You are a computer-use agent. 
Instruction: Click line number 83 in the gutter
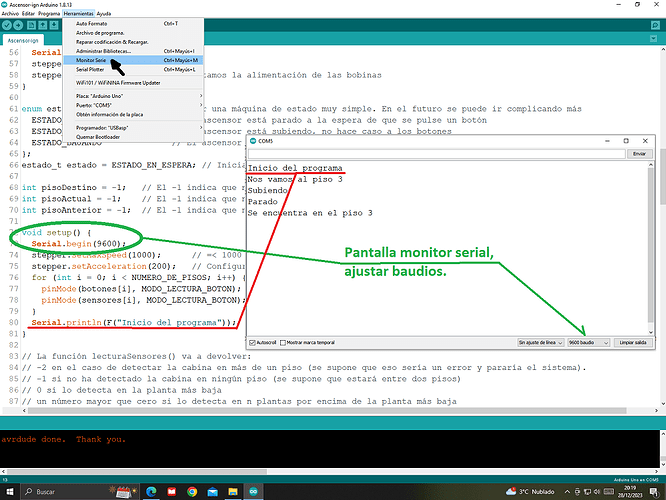point(14,356)
